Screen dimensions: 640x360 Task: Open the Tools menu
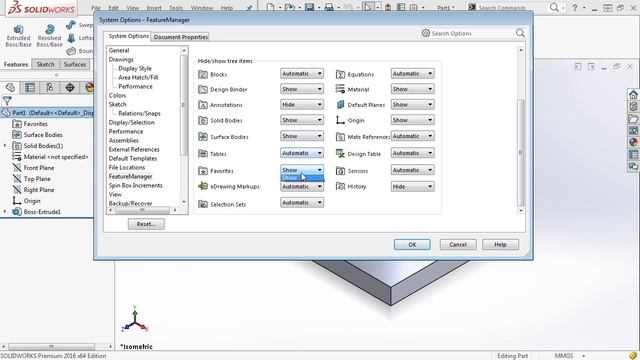(176, 8)
